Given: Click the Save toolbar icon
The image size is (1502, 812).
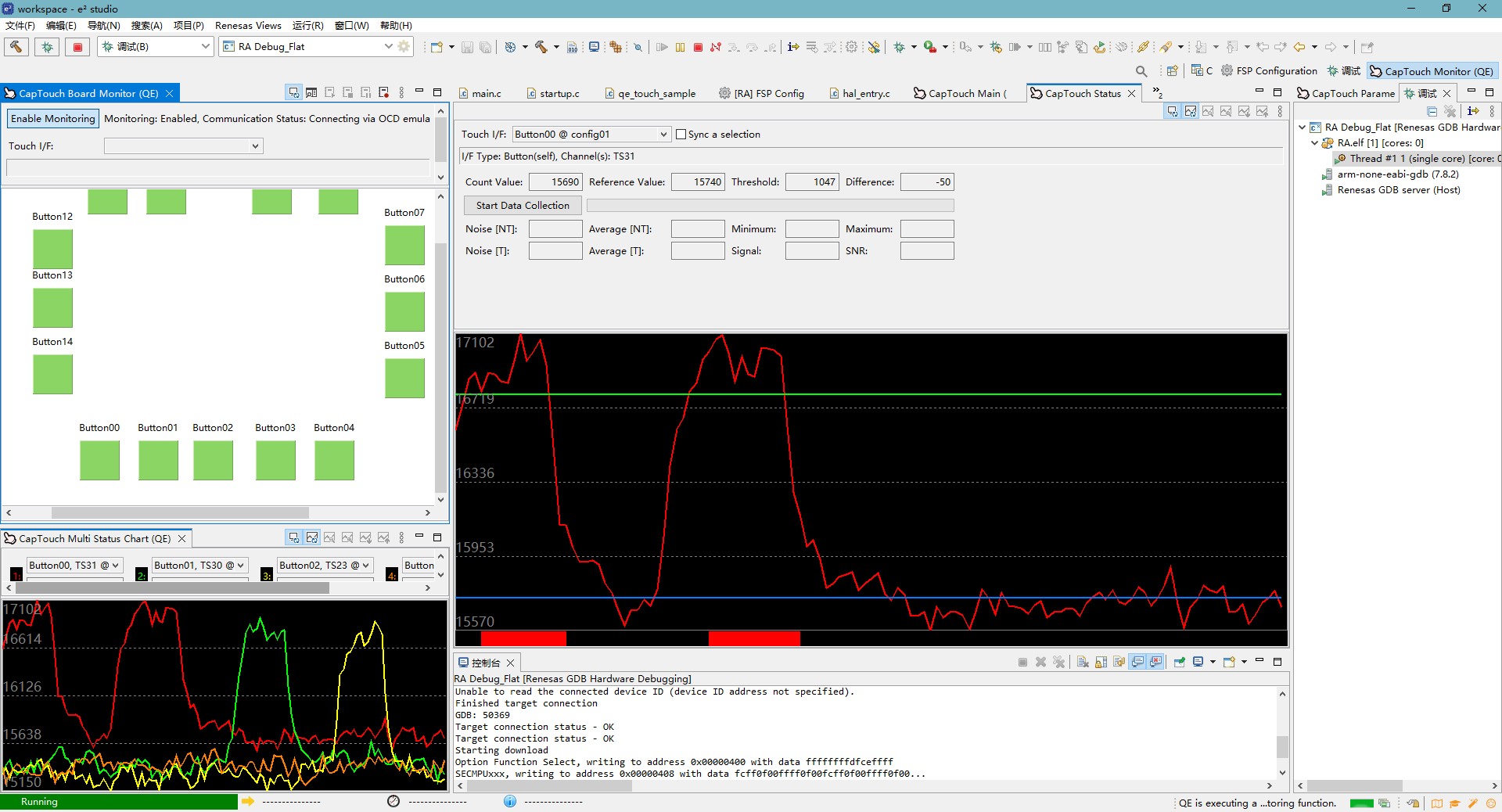Looking at the screenshot, I should (467, 47).
